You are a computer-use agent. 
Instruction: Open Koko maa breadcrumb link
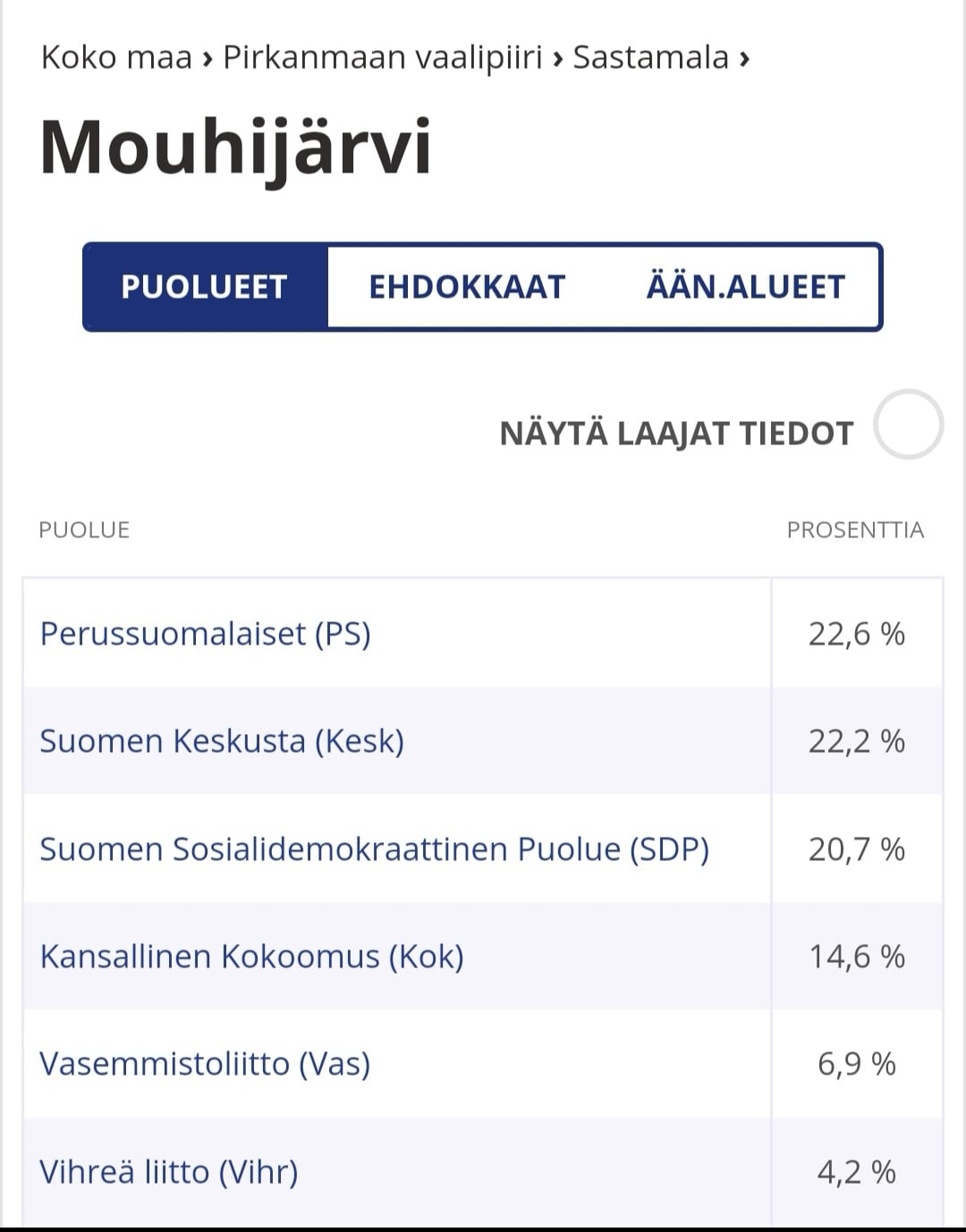pyautogui.click(x=116, y=57)
